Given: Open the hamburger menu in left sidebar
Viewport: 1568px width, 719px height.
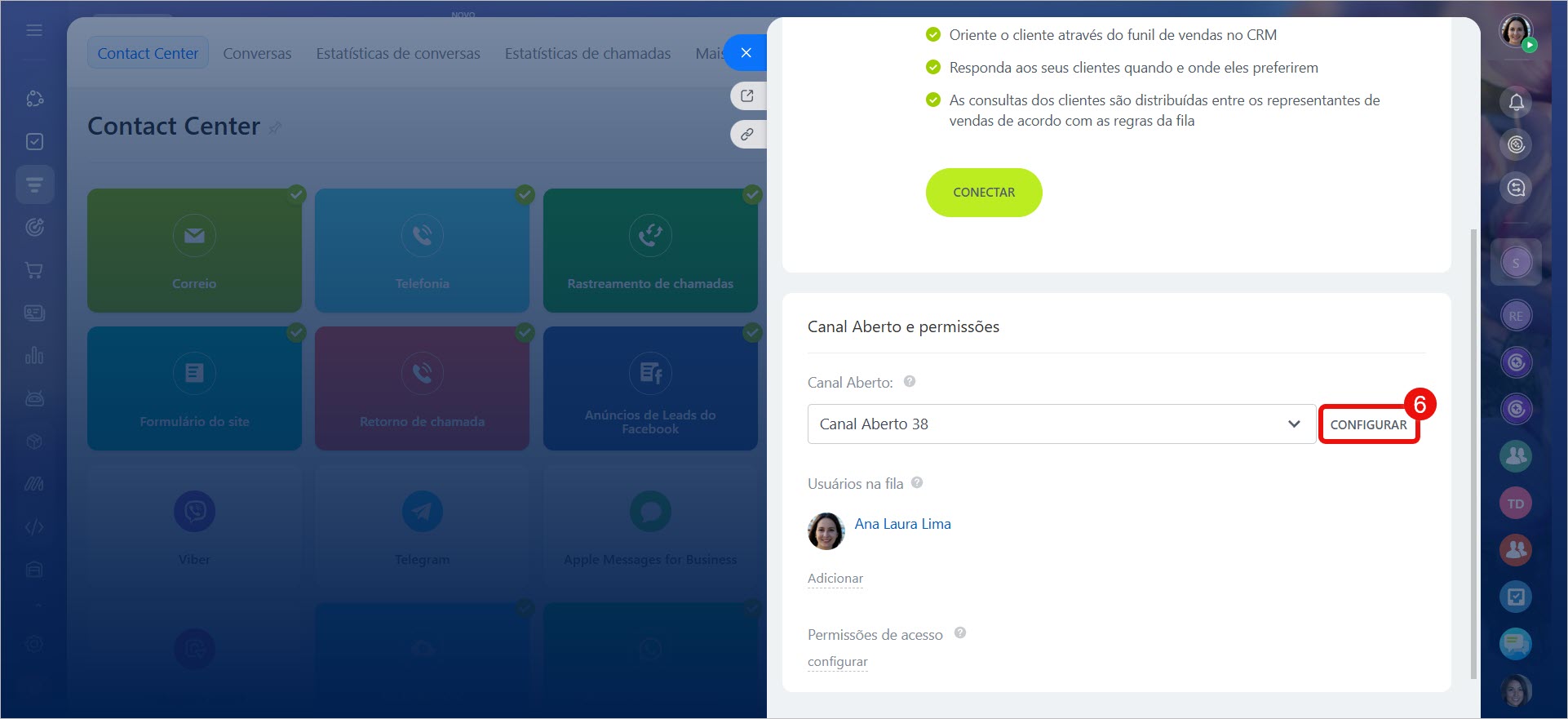Looking at the screenshot, I should 34,30.
